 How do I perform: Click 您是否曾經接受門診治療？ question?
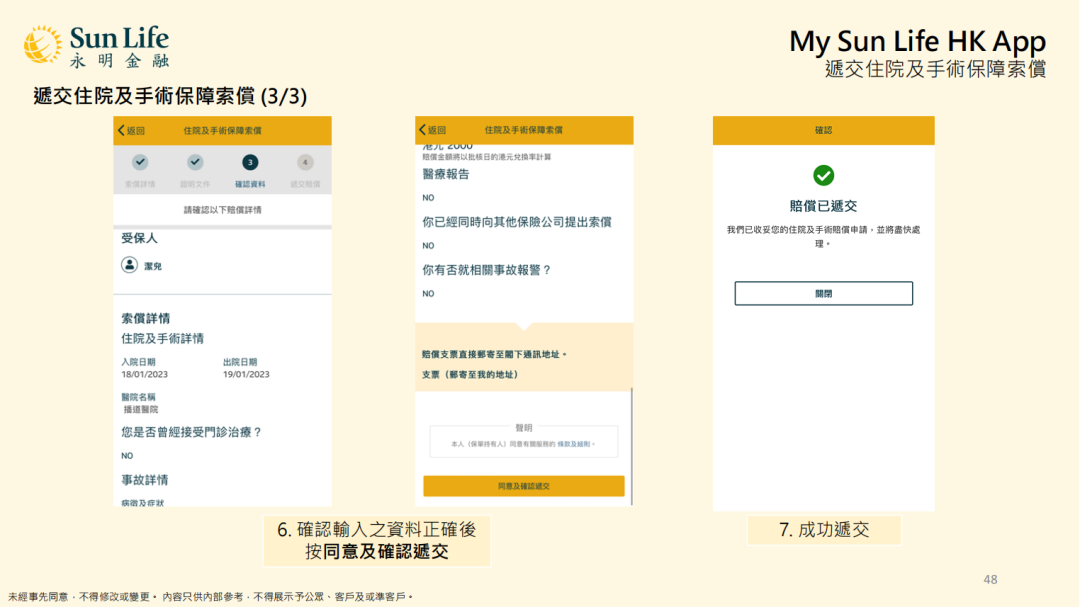point(191,432)
